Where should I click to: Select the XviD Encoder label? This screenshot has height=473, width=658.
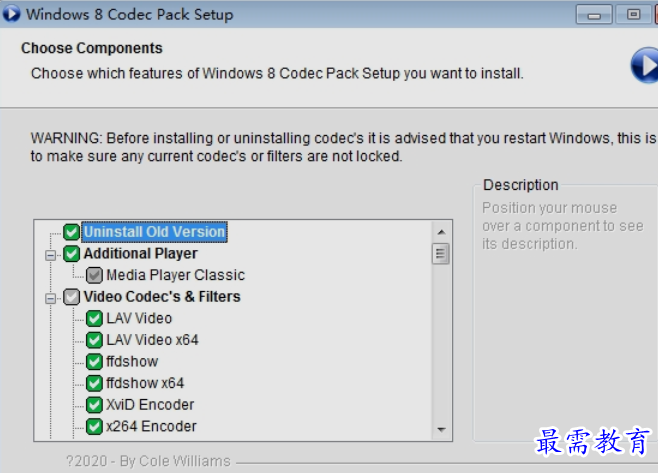(150, 405)
